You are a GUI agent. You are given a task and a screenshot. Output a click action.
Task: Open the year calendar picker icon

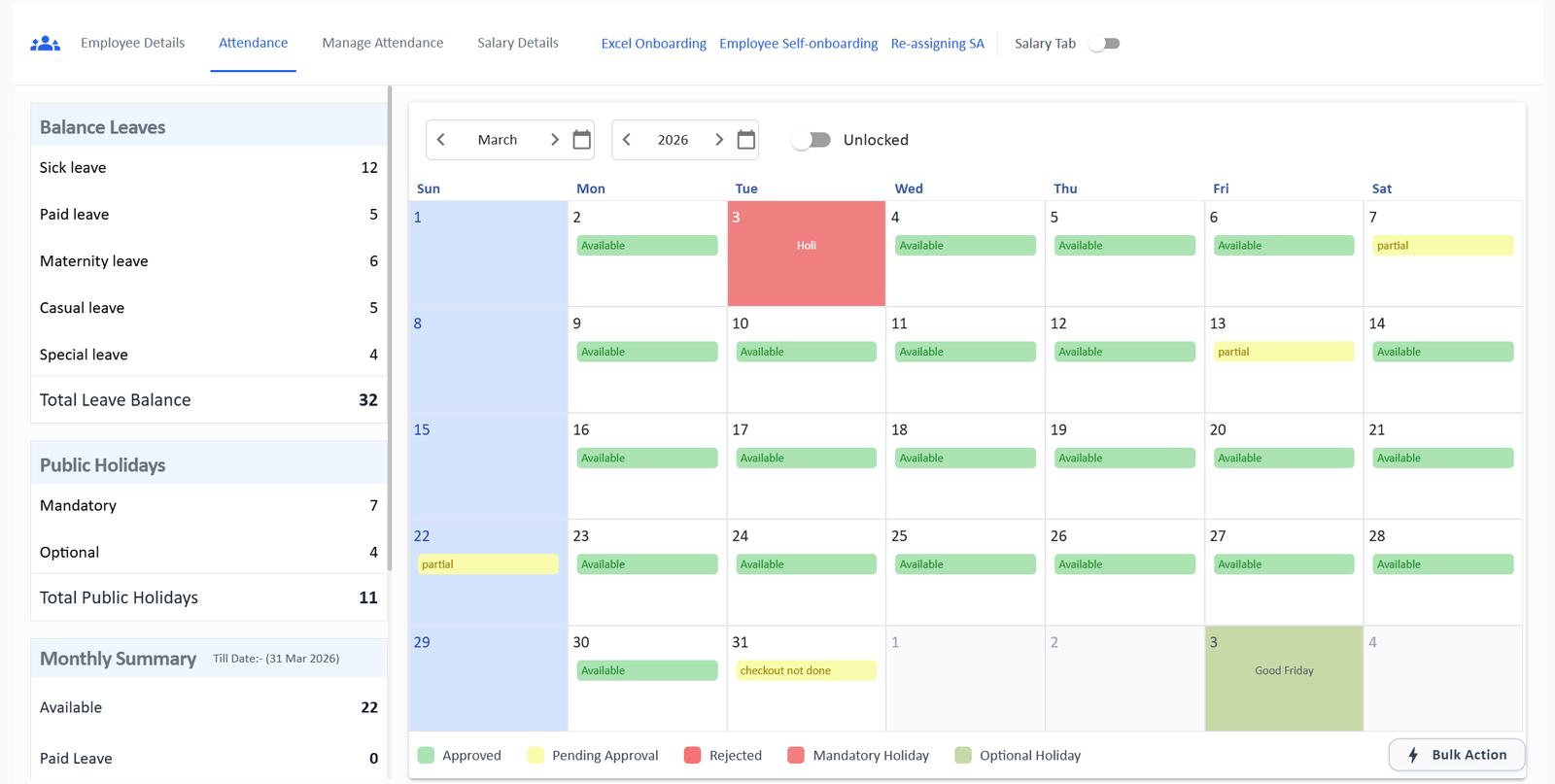tap(746, 140)
